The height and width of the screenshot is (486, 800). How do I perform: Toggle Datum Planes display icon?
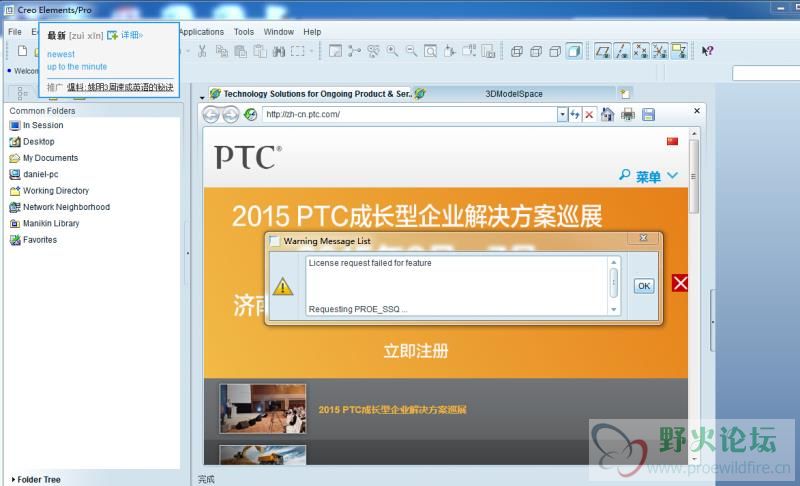[603, 50]
